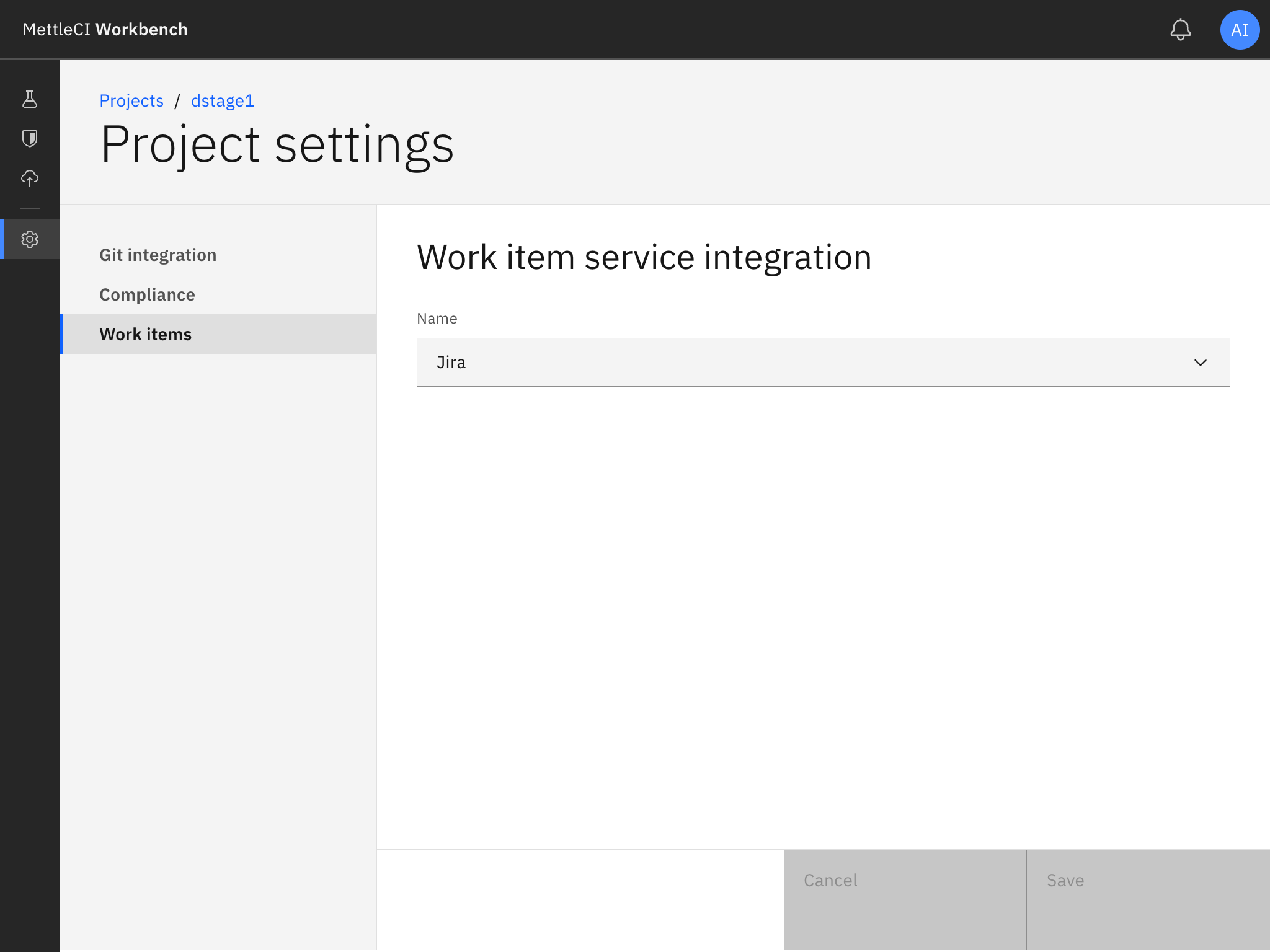The height and width of the screenshot is (952, 1270).
Task: Switch to the Compliance section
Action: tap(147, 294)
